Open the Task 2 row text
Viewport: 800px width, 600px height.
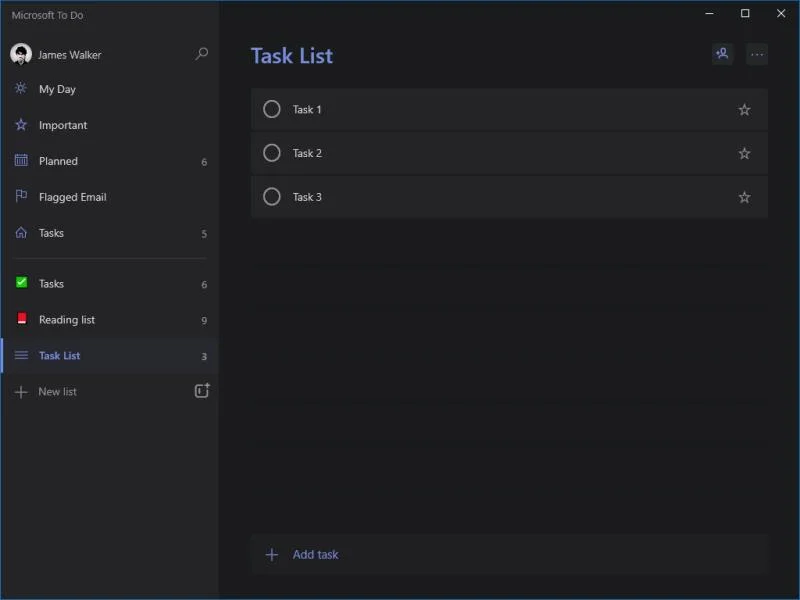[x=307, y=153]
